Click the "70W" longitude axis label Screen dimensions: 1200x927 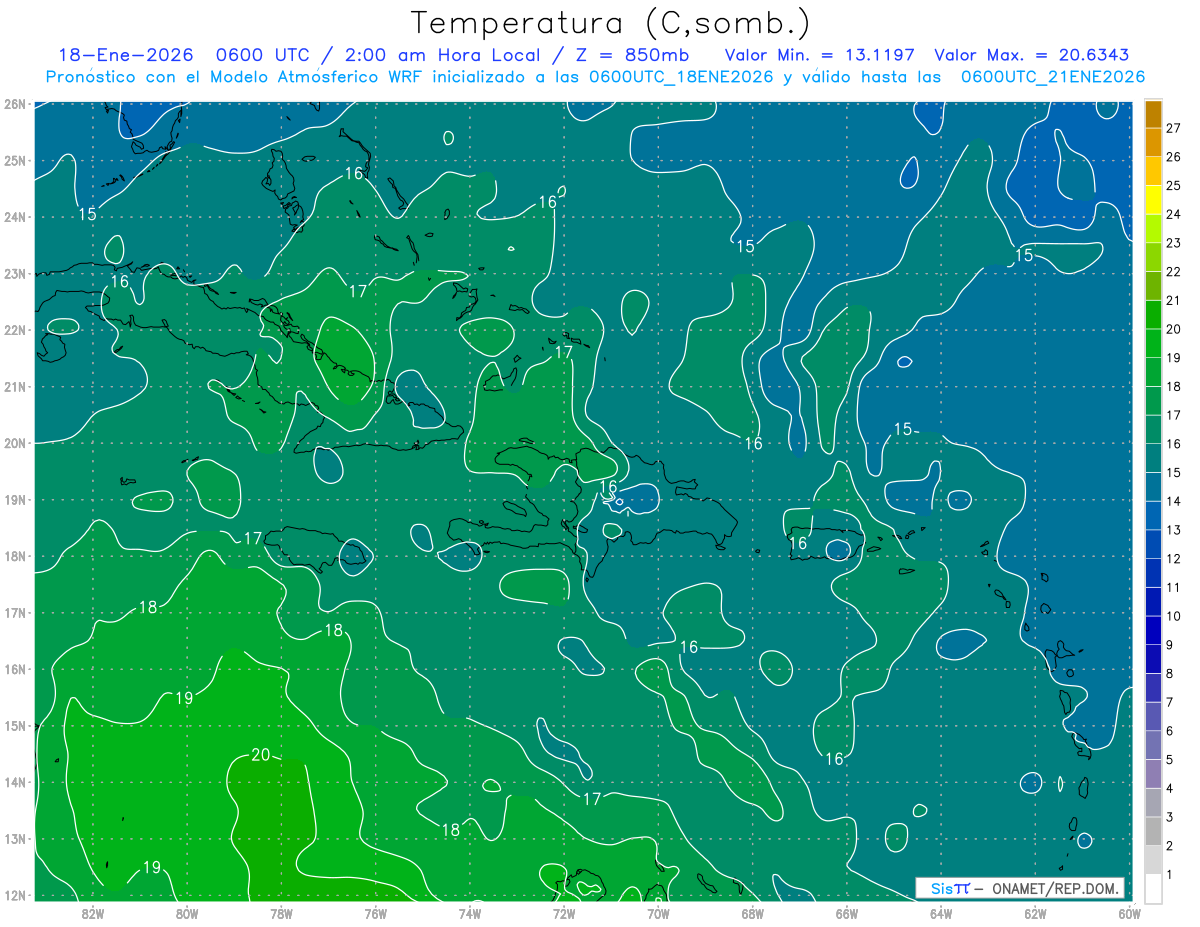point(658,914)
